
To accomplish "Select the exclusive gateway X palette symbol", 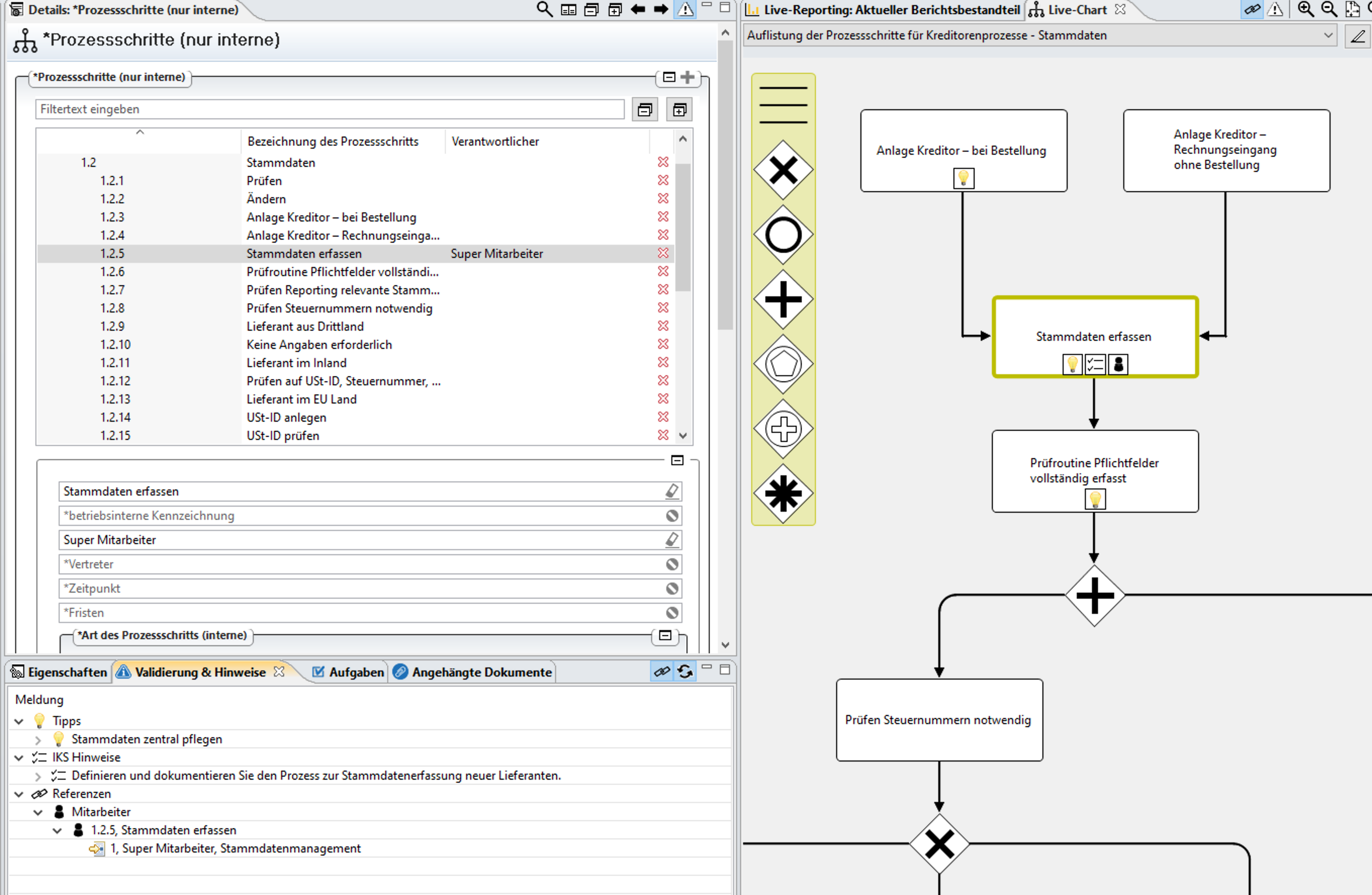I will (783, 170).
